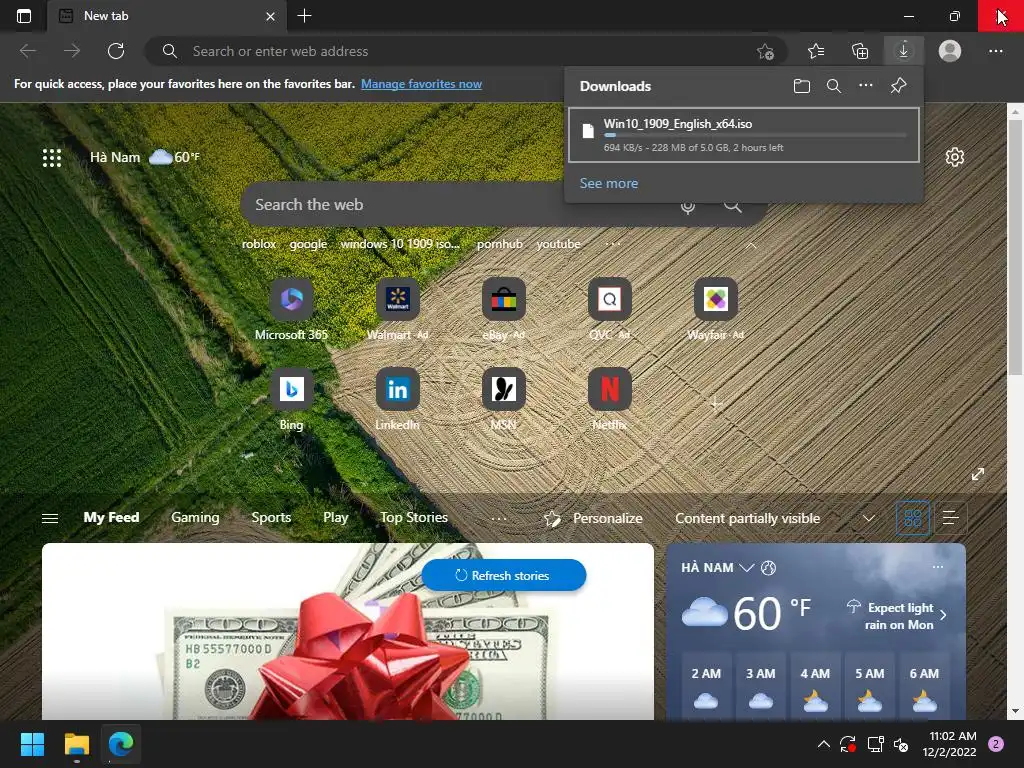
Task: Start voice search with microphone icon
Action: coord(688,206)
